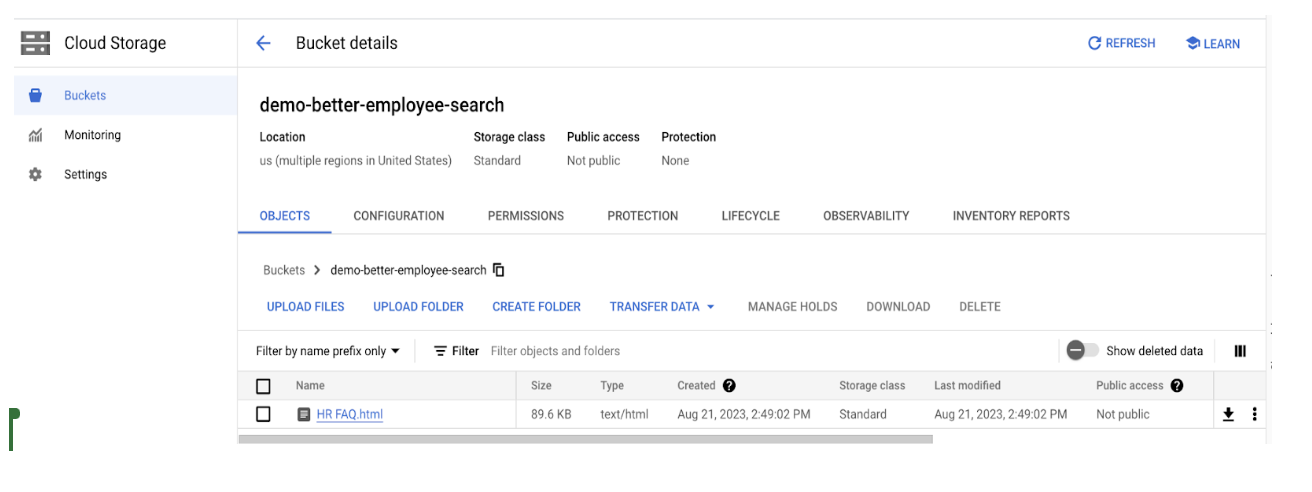The height and width of the screenshot is (492, 1312).
Task: Open the LEARN panel
Action: pos(1213,43)
